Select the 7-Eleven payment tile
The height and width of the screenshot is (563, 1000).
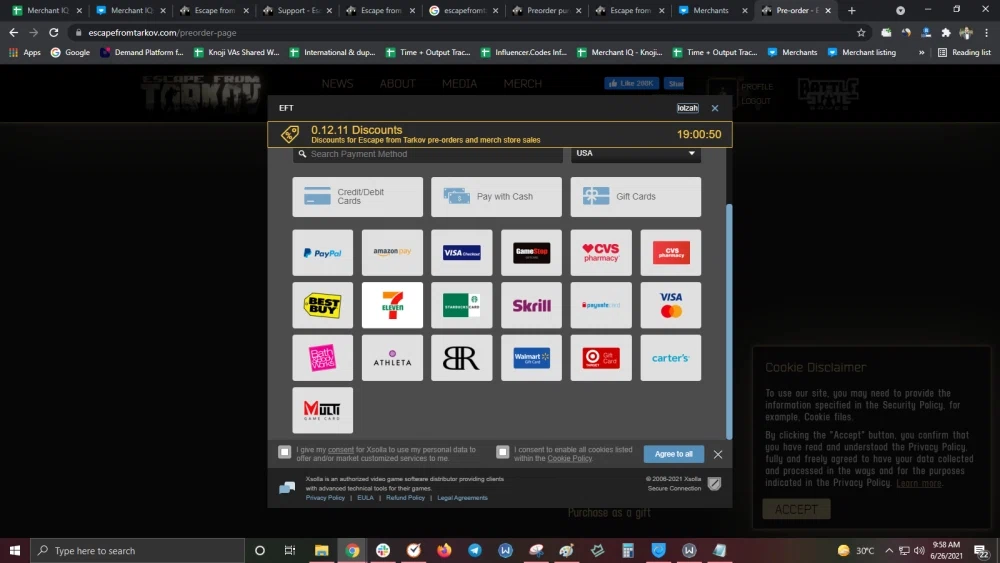point(392,305)
